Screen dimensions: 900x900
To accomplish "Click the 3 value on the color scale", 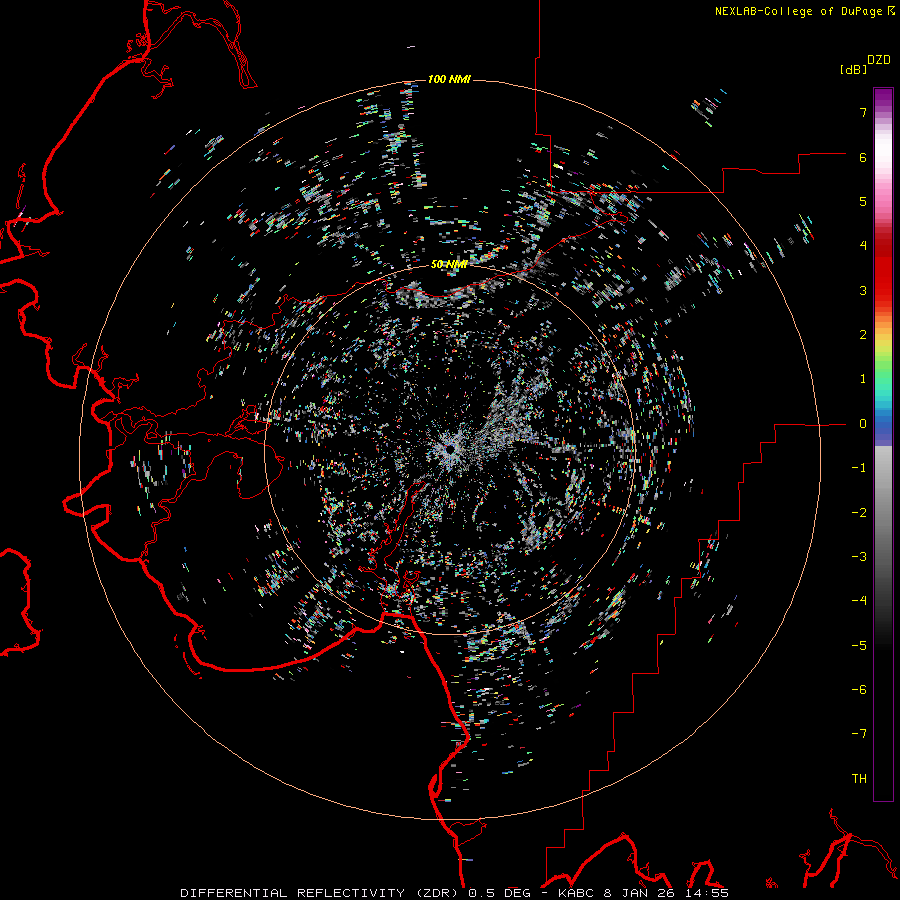I will click(x=863, y=290).
